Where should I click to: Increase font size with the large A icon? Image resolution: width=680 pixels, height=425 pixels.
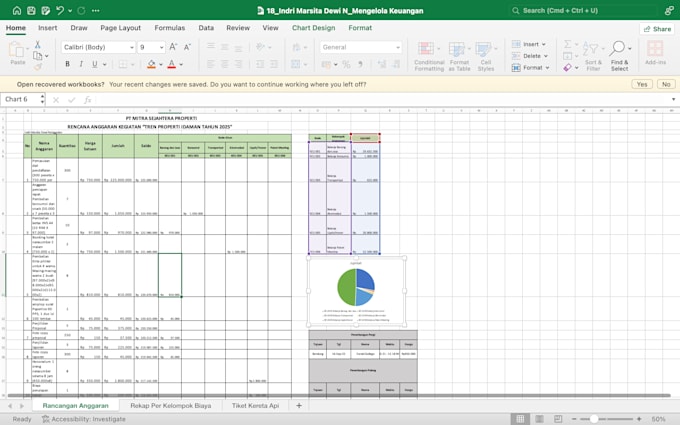pyautogui.click(x=173, y=47)
